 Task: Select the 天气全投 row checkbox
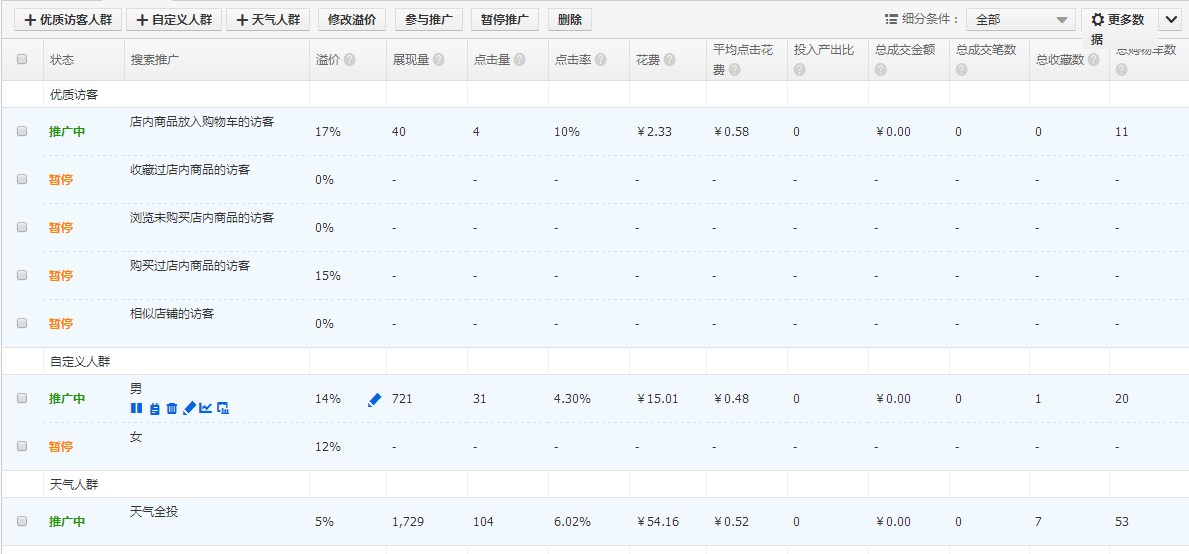click(22, 521)
